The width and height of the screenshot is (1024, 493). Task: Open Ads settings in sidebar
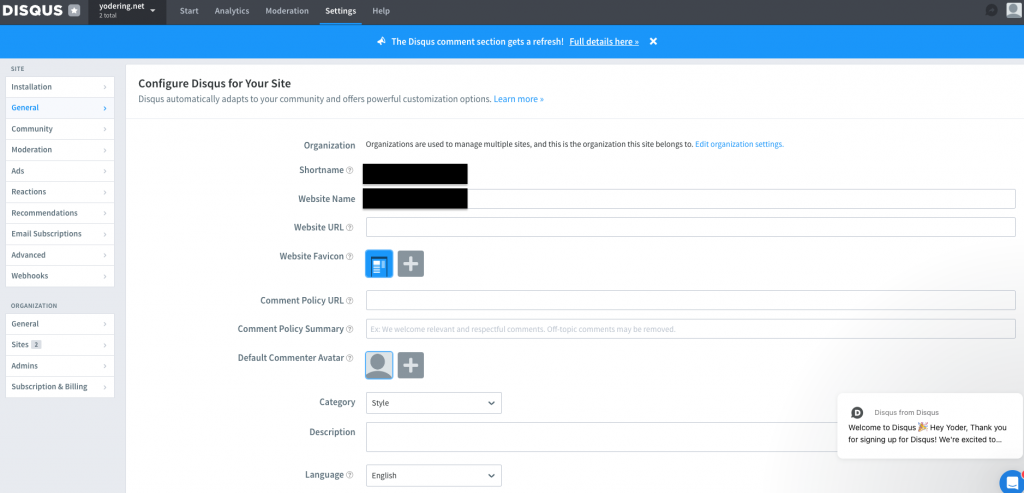59,171
